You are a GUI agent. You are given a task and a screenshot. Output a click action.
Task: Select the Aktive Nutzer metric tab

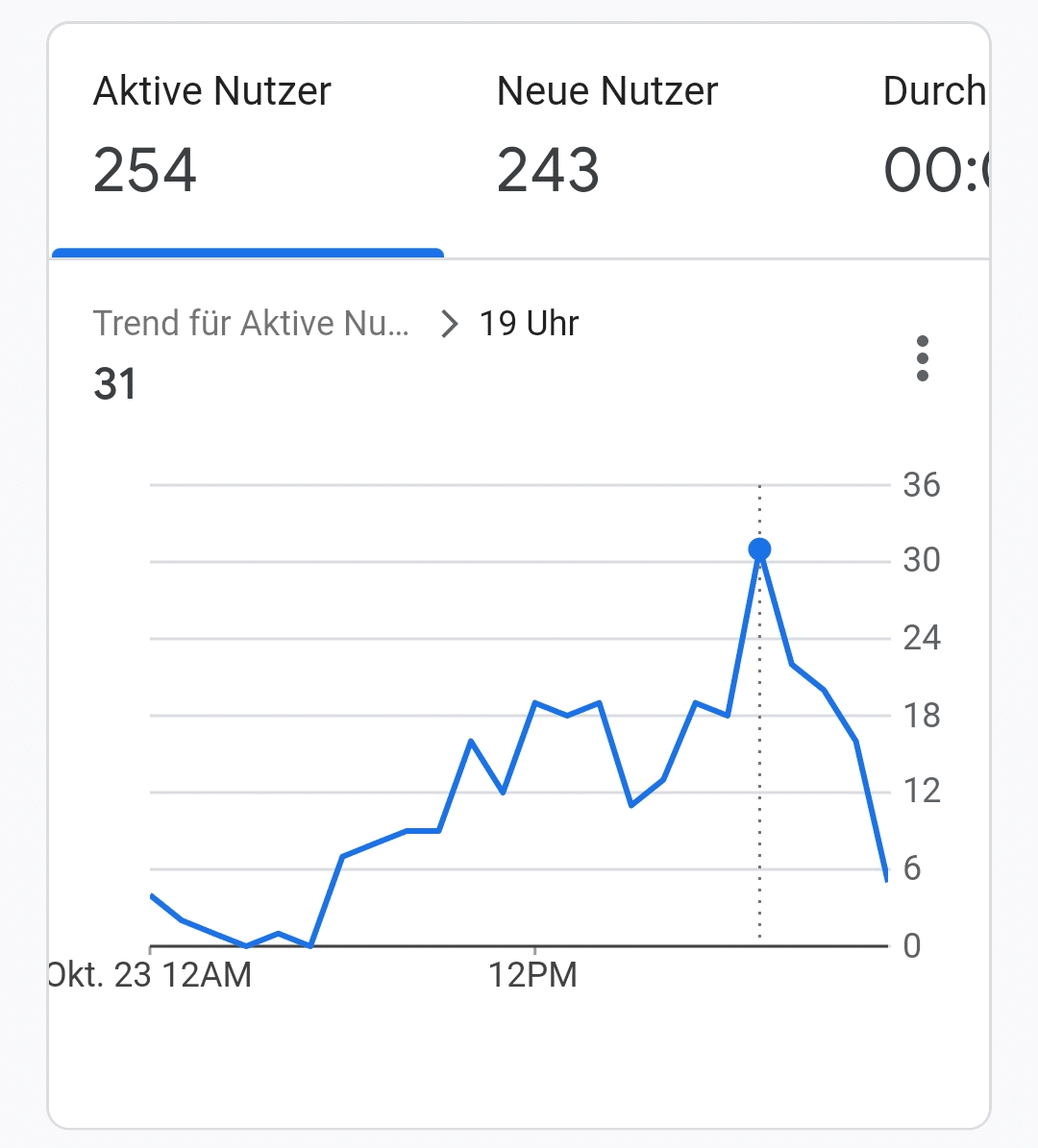pyautogui.click(x=212, y=92)
